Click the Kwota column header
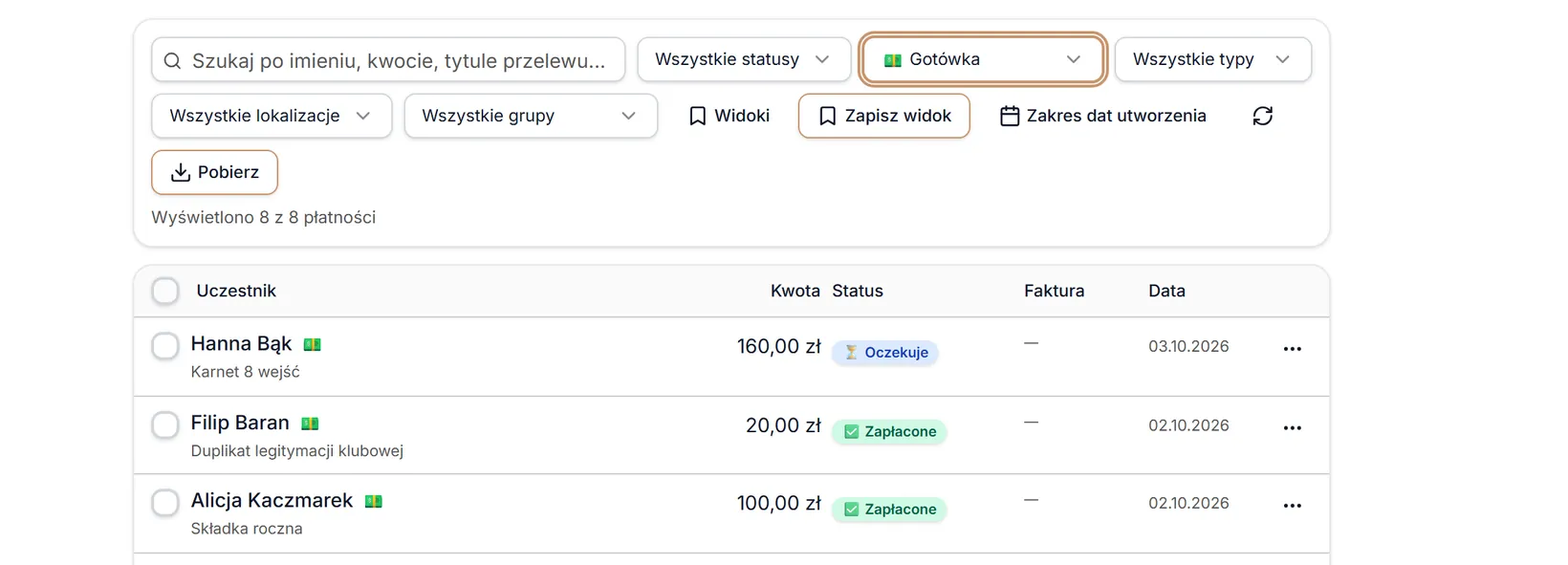The width and height of the screenshot is (1568, 565). (x=795, y=291)
